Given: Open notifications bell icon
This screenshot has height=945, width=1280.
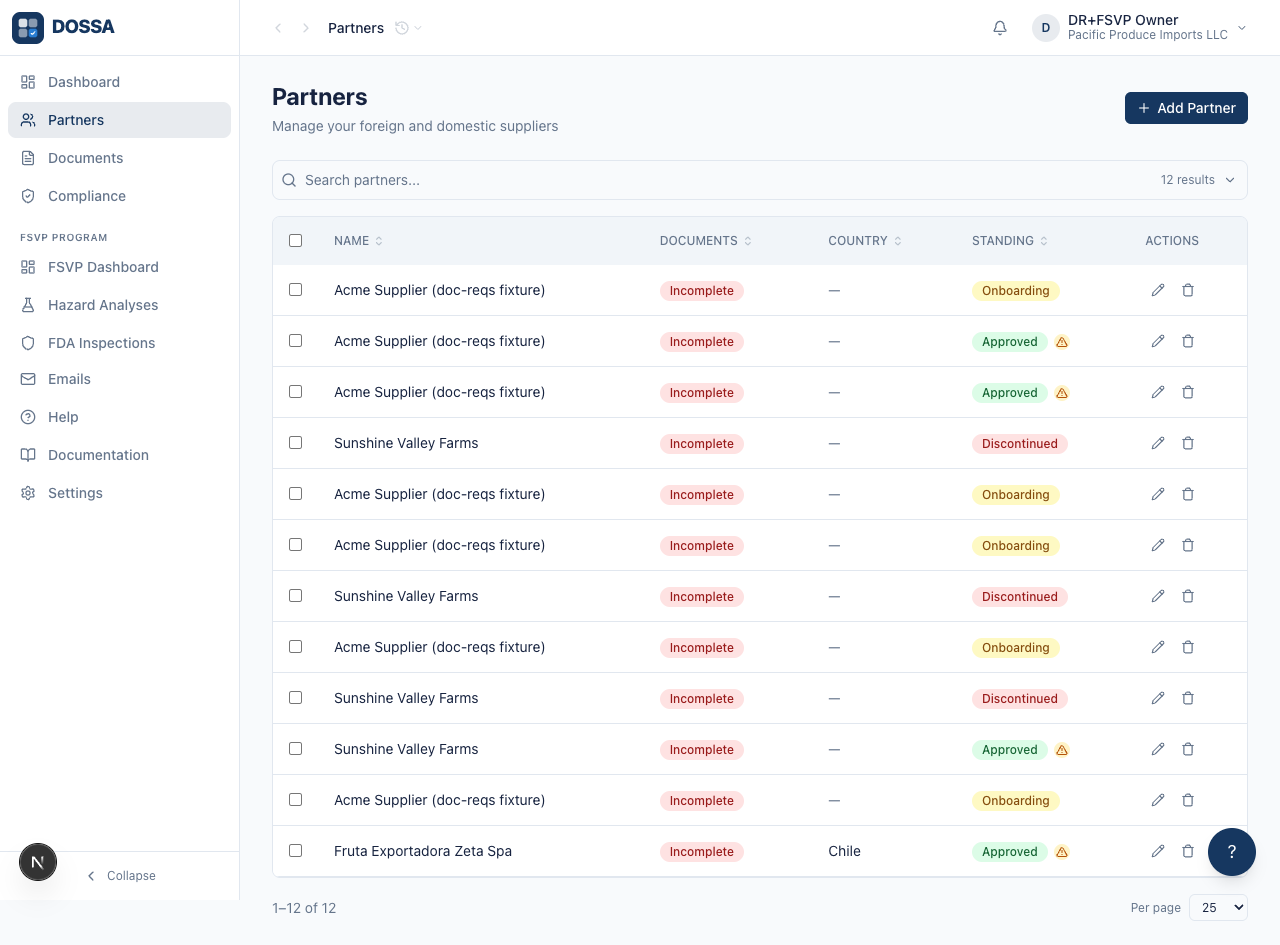Looking at the screenshot, I should (1000, 28).
